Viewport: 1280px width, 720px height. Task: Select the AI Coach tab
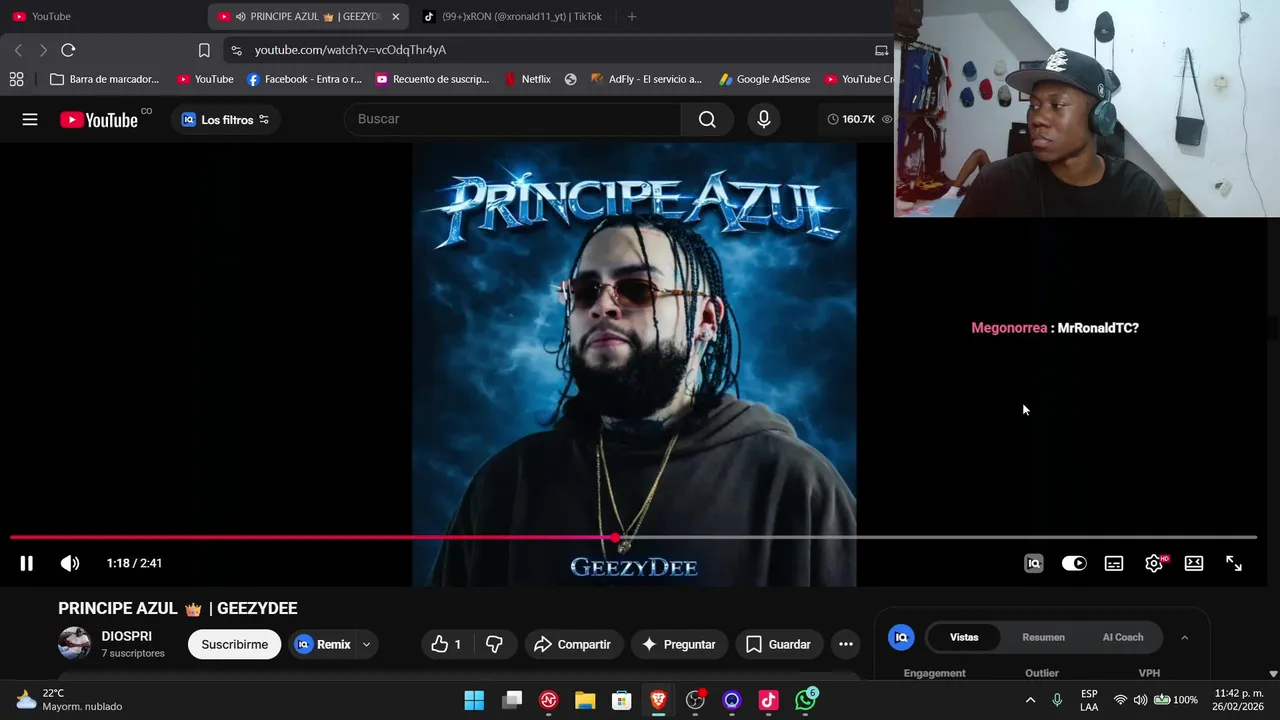tap(1122, 637)
